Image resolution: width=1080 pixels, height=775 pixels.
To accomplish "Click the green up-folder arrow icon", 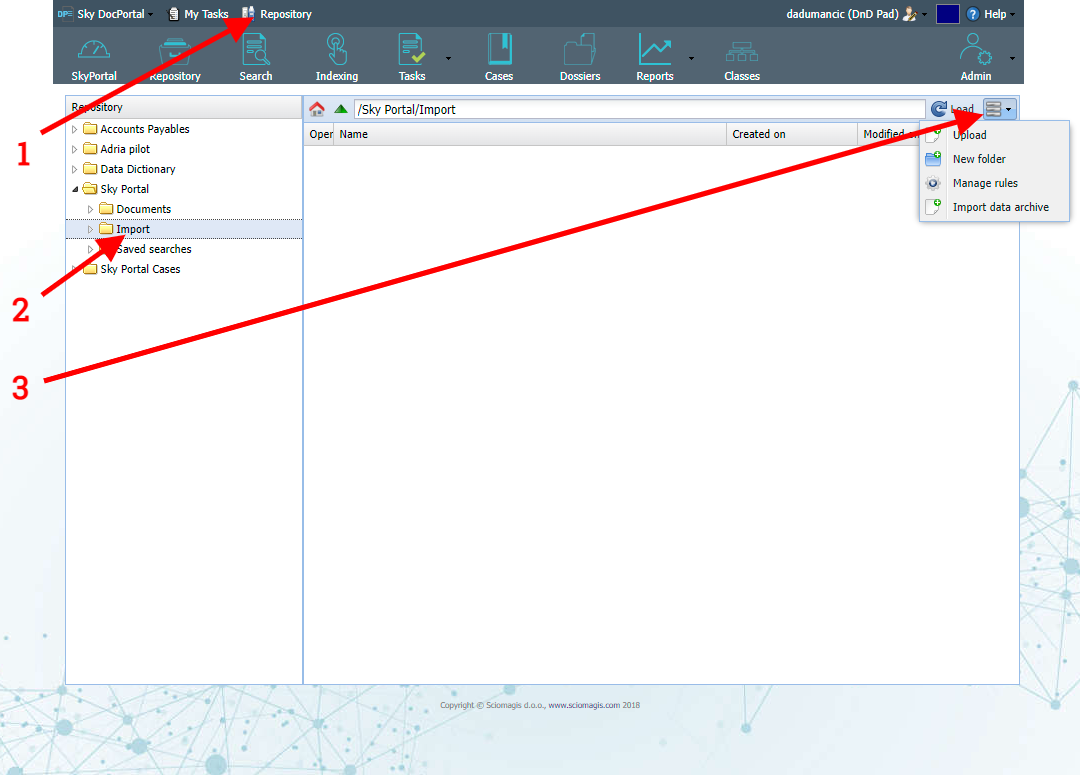I will click(340, 109).
